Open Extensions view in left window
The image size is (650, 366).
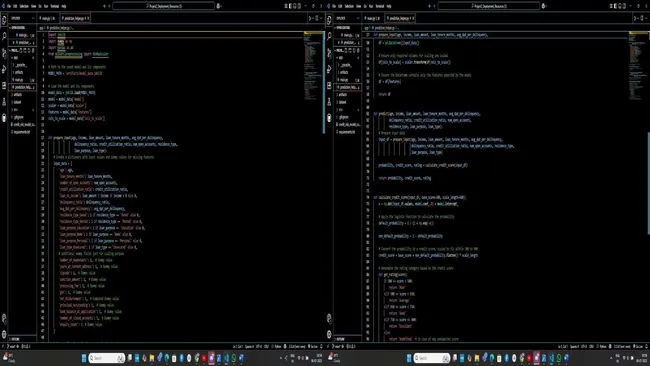pyautogui.click(x=4, y=85)
